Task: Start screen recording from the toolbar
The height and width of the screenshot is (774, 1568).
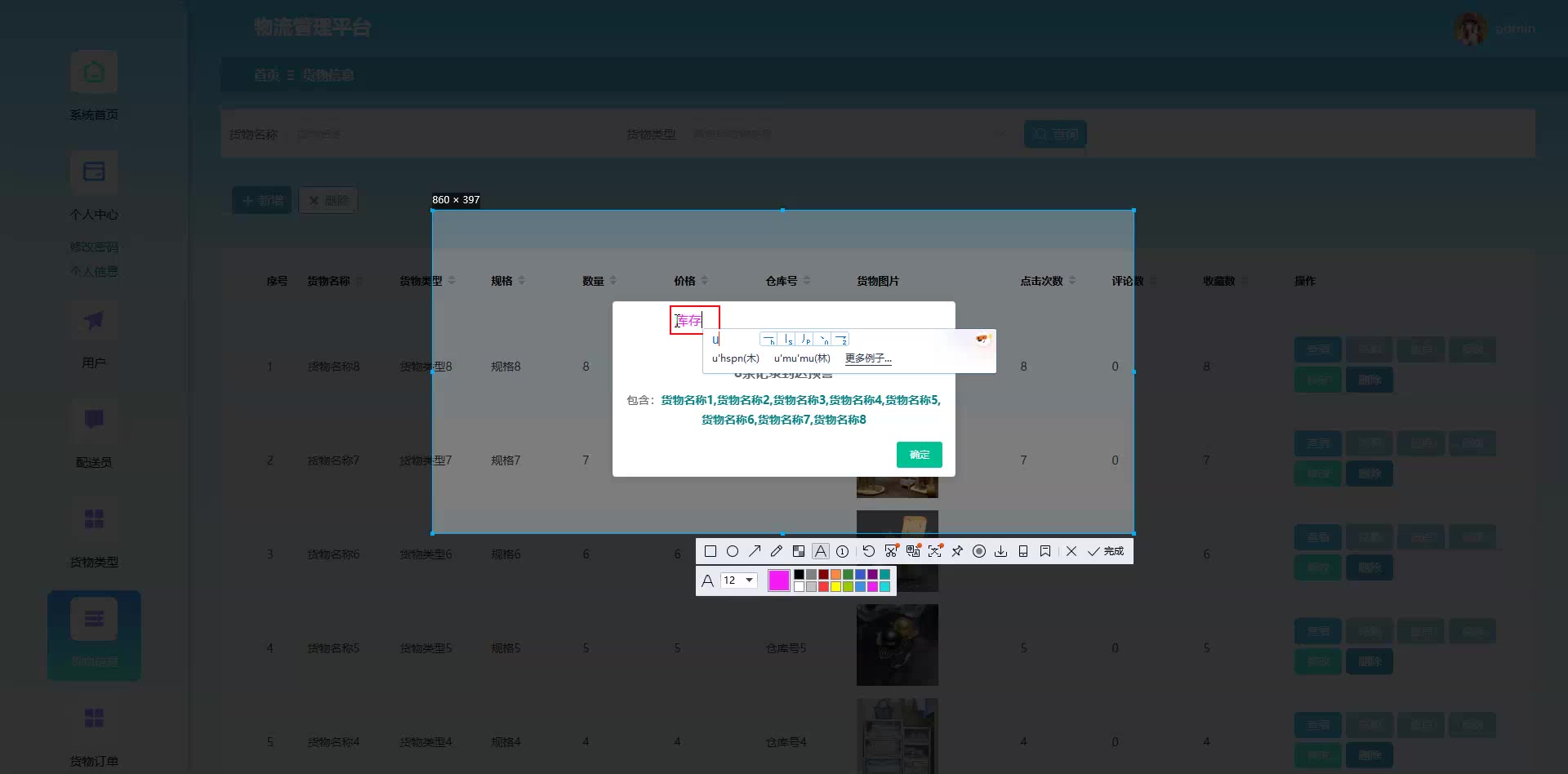Action: 979,551
